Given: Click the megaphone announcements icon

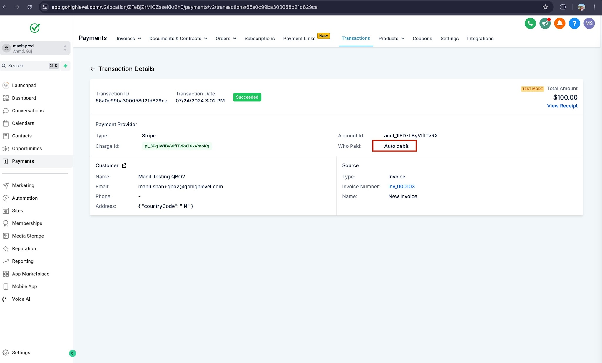Looking at the screenshot, I should point(545,23).
